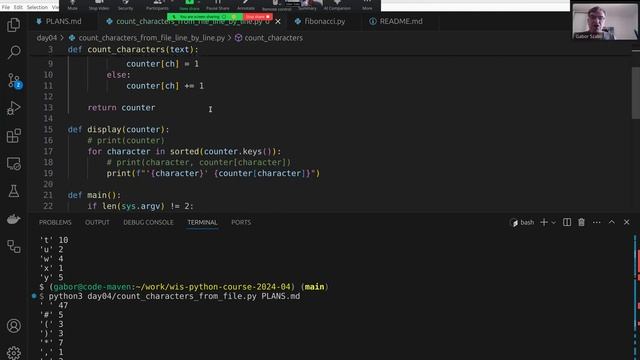Viewport: 640px width, 360px height.
Task: Open the Extensions view
Action: [13, 136]
